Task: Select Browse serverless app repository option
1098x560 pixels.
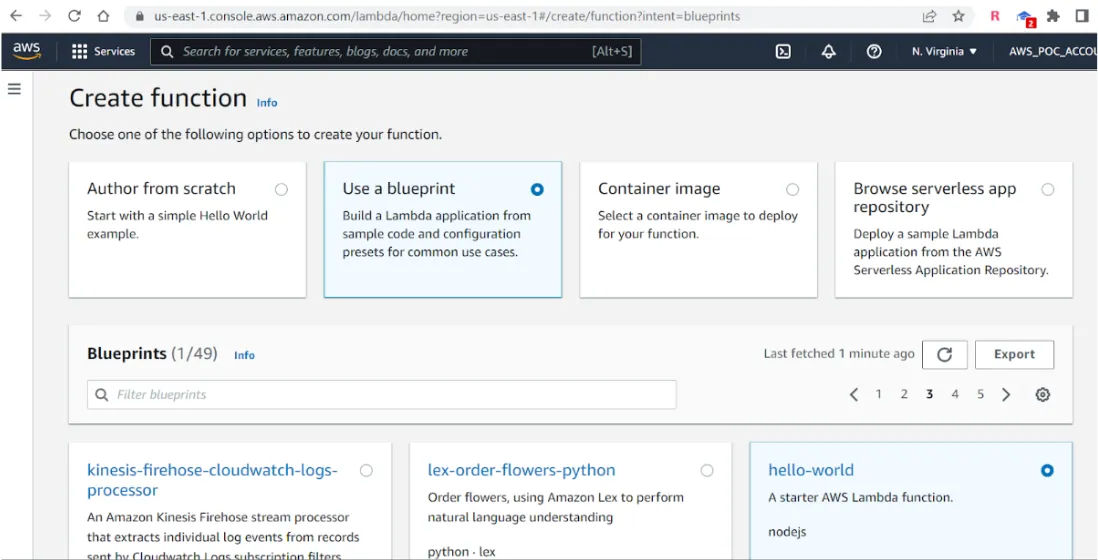Action: click(x=1048, y=189)
